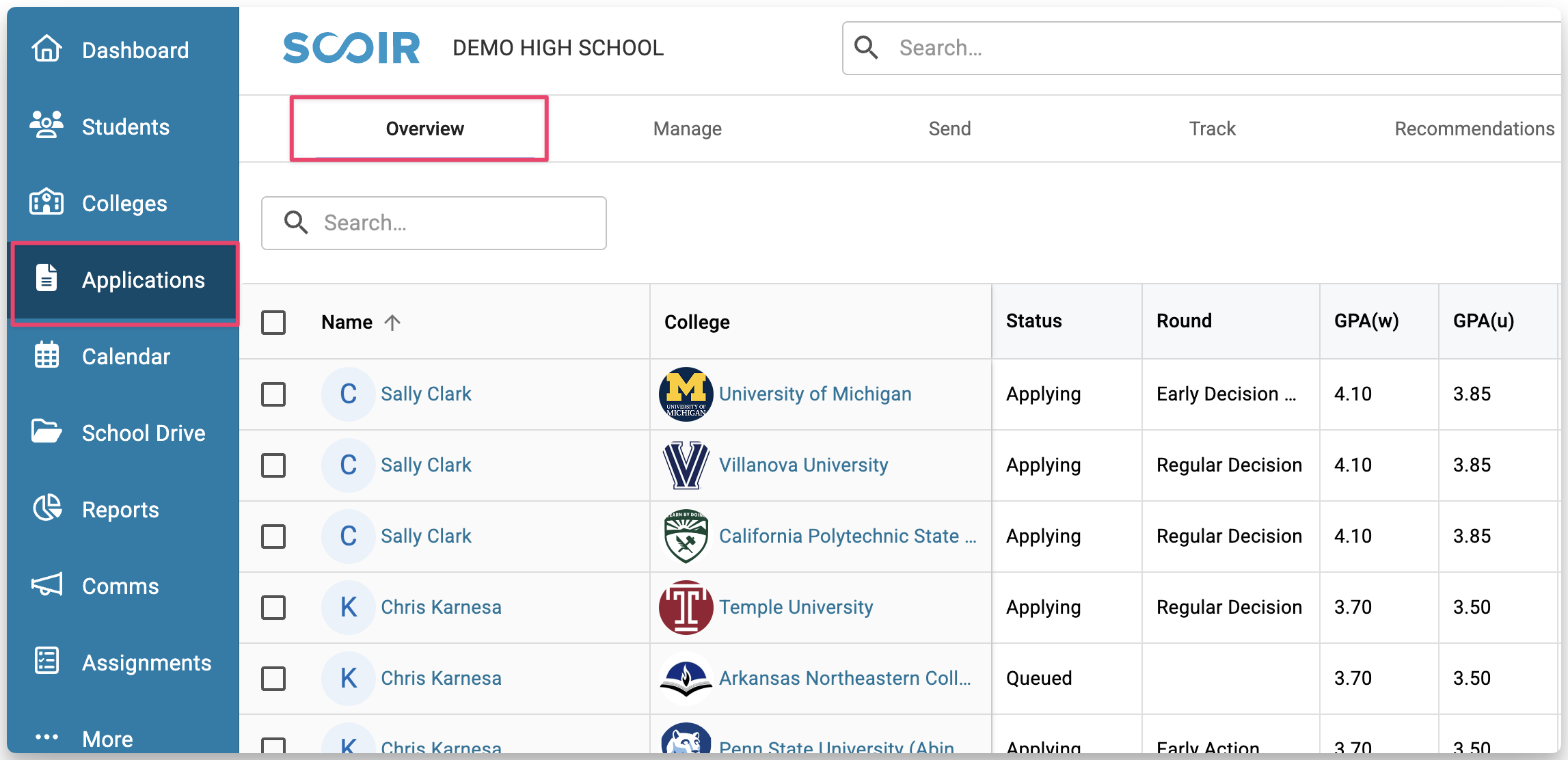Click the Dashboard home icon
1568x760 pixels.
click(46, 49)
